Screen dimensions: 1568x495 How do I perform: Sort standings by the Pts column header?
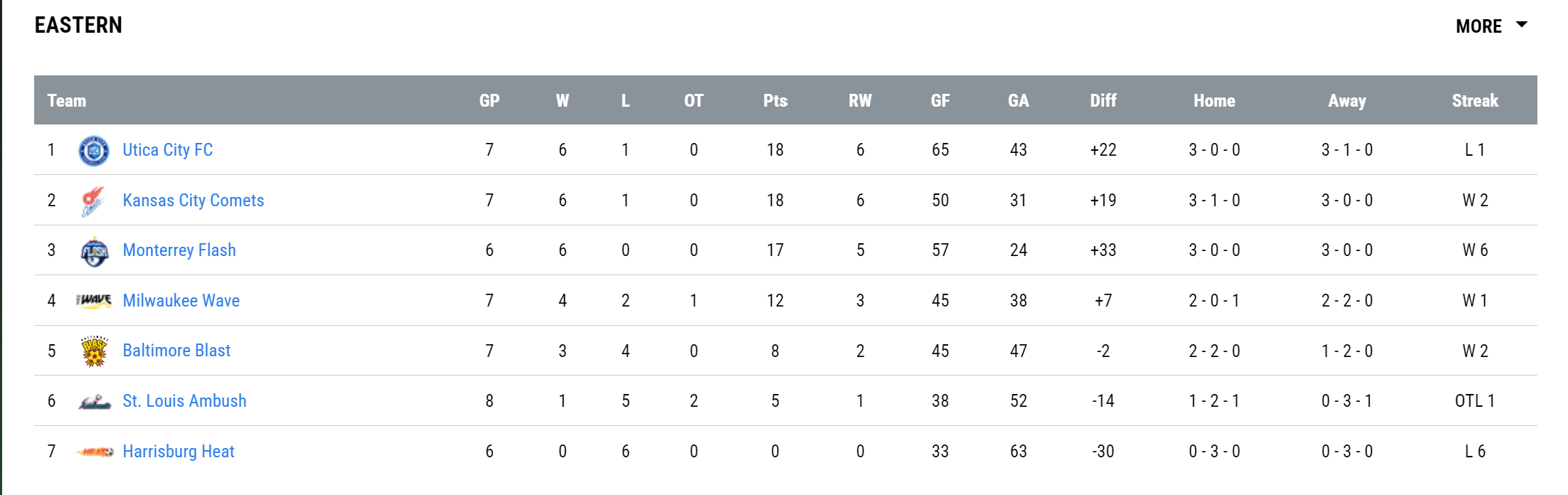point(775,101)
